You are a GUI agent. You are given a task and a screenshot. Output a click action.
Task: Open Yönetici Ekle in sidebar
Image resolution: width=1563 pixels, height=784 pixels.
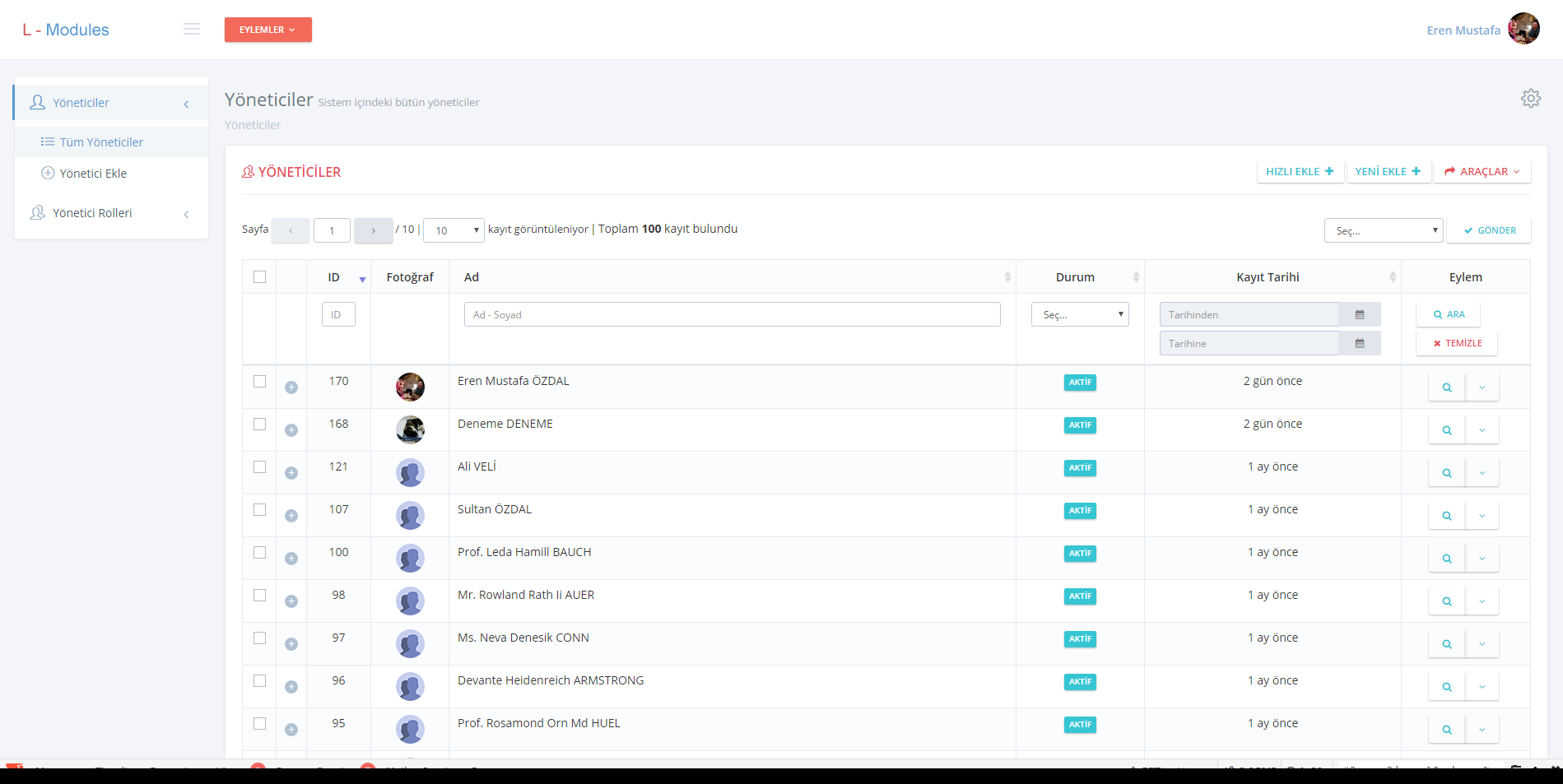(111, 174)
